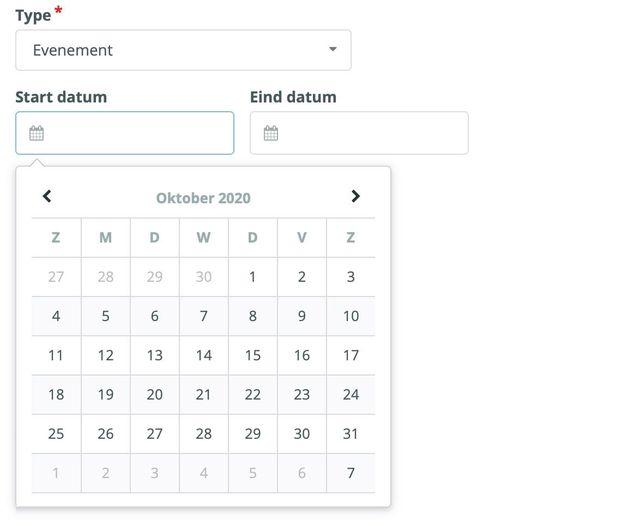Go to next month with right chevron
This screenshot has width=640, height=526.
pyautogui.click(x=356, y=196)
